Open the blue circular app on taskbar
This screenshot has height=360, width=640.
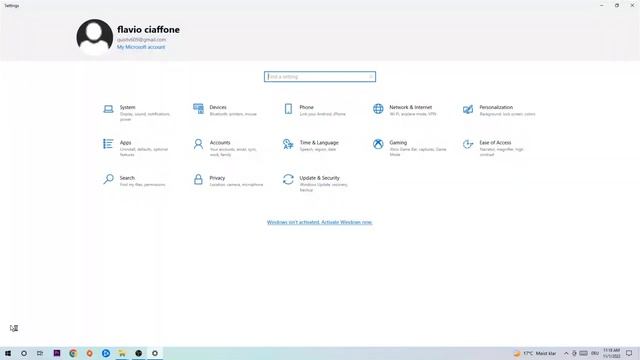coord(106,353)
